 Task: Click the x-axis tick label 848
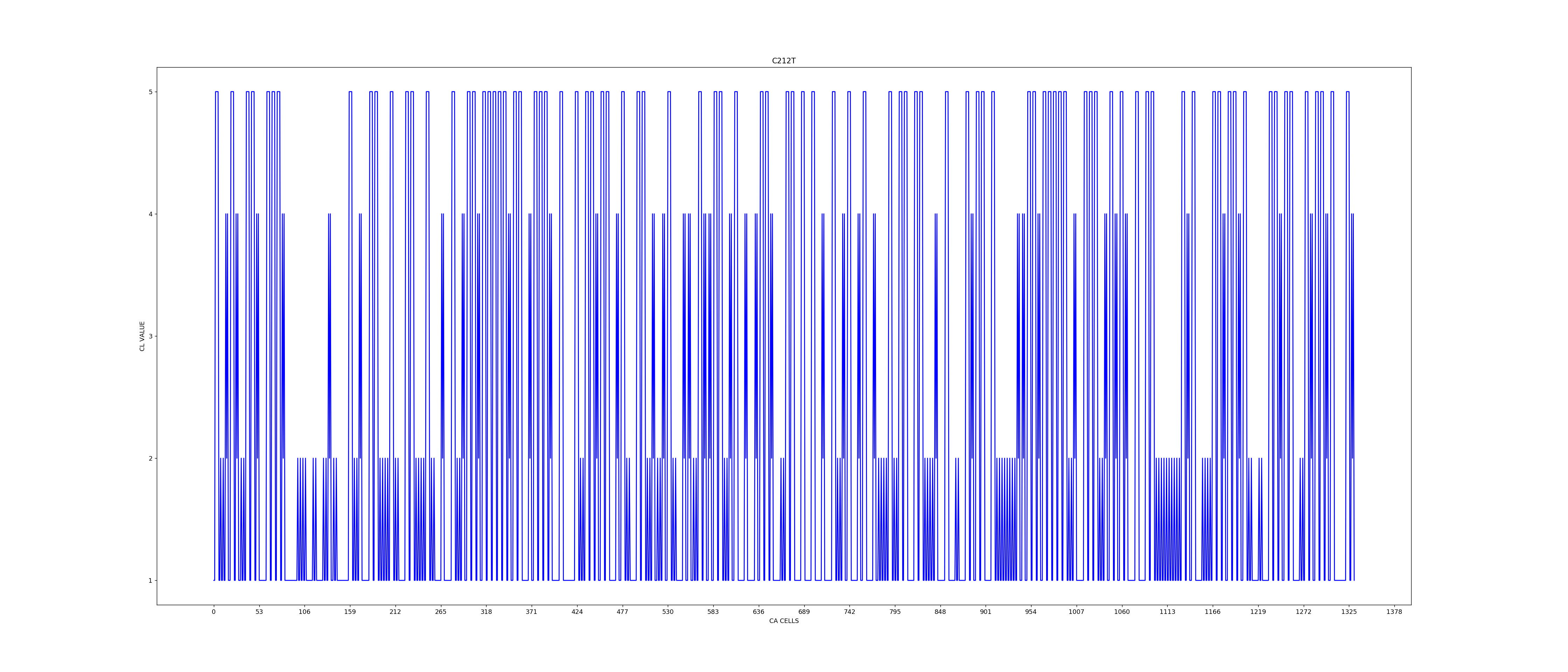tap(940, 612)
